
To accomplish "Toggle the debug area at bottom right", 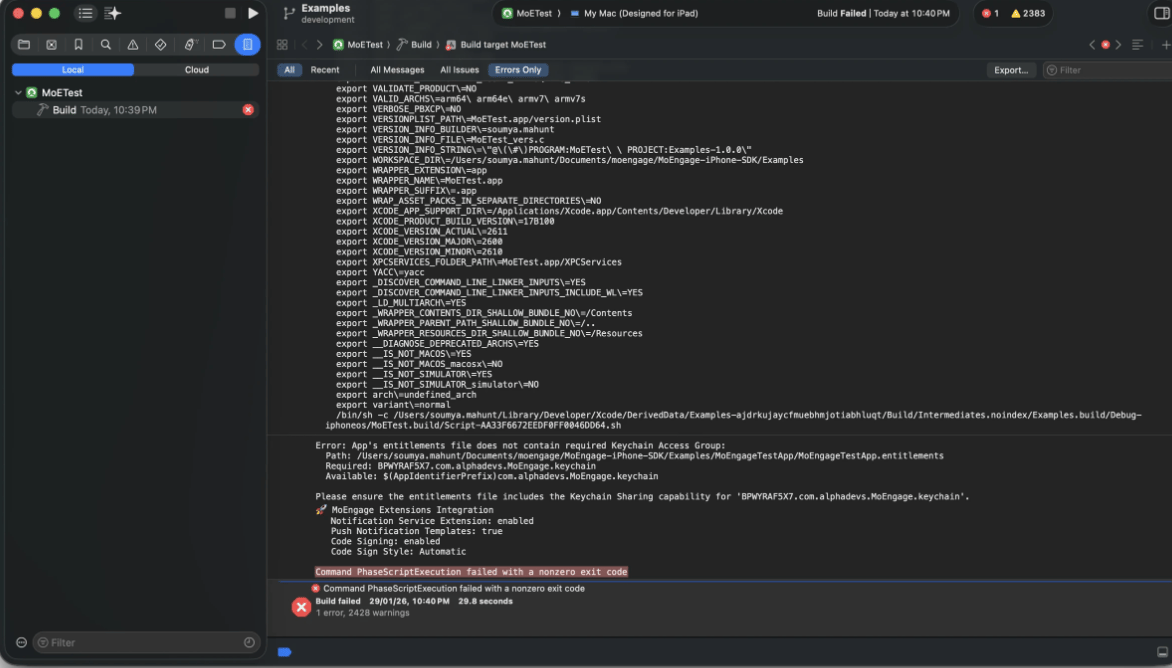I will [x=1162, y=652].
